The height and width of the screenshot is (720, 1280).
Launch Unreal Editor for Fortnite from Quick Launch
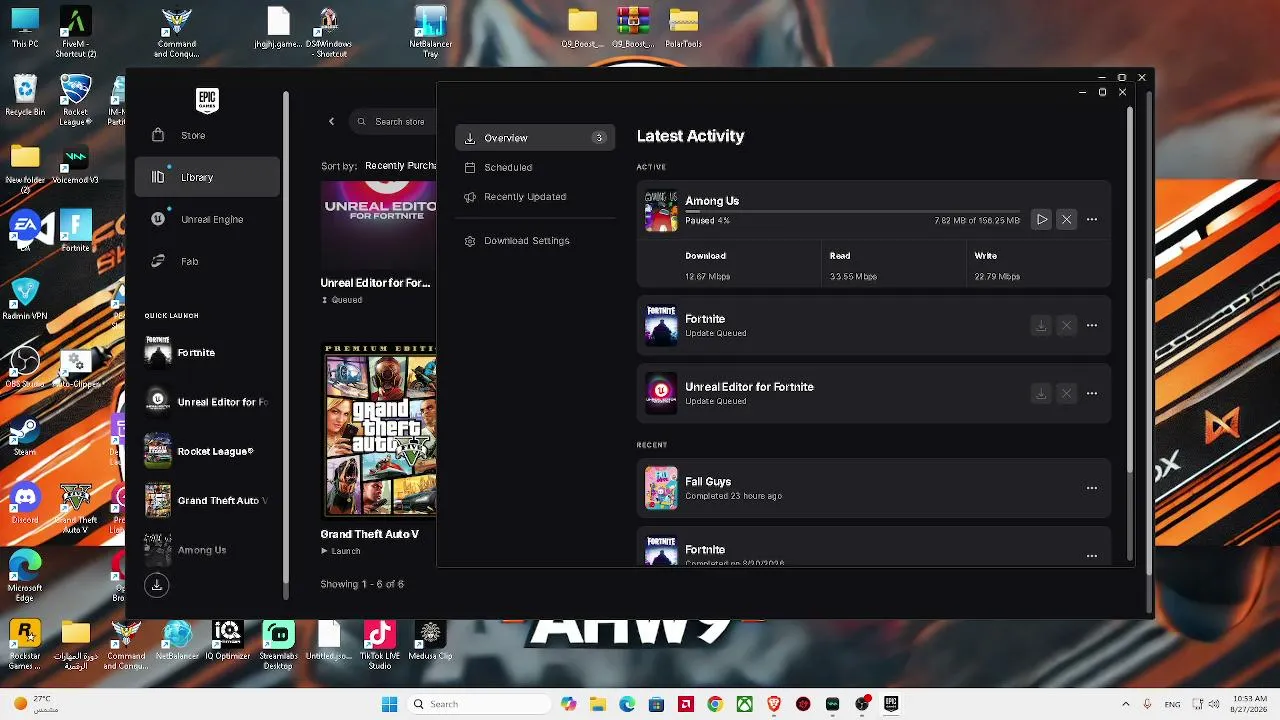click(x=207, y=402)
